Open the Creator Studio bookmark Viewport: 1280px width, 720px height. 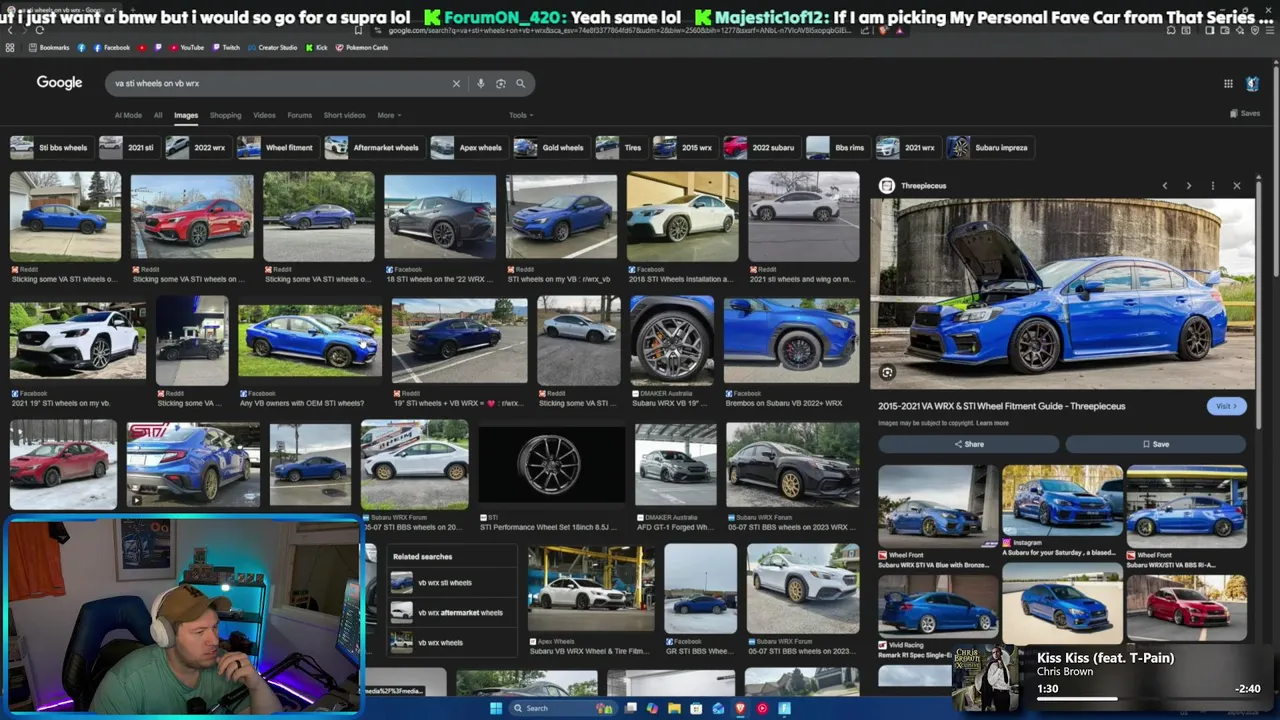[272, 48]
